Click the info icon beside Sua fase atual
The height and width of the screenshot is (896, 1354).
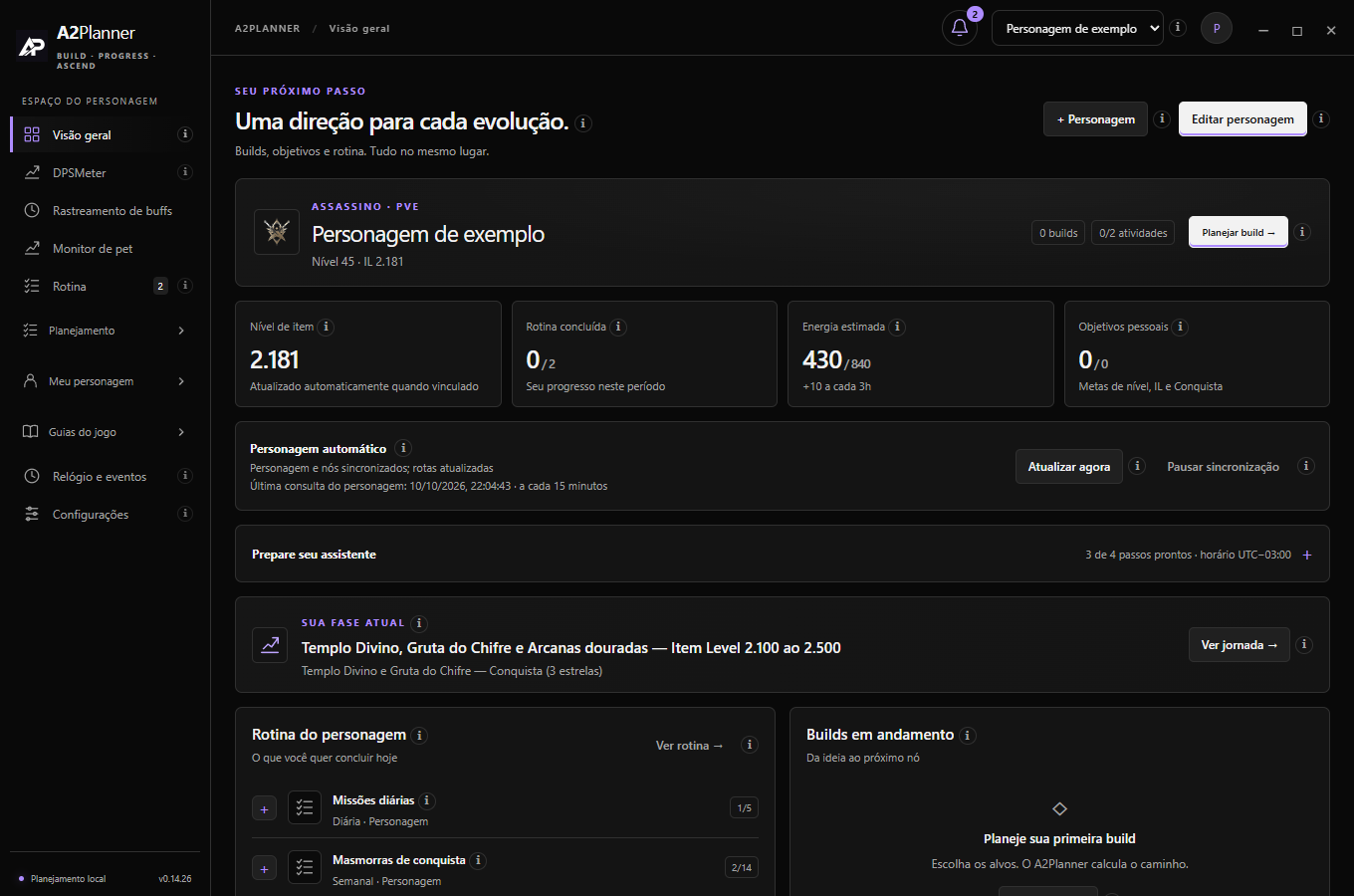(x=419, y=623)
